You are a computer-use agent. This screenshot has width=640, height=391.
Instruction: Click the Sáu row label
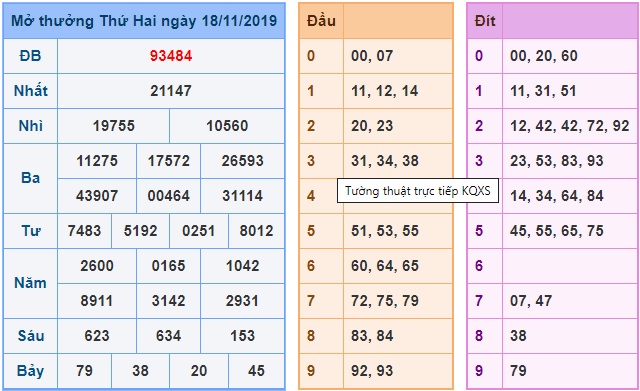[x=31, y=336]
